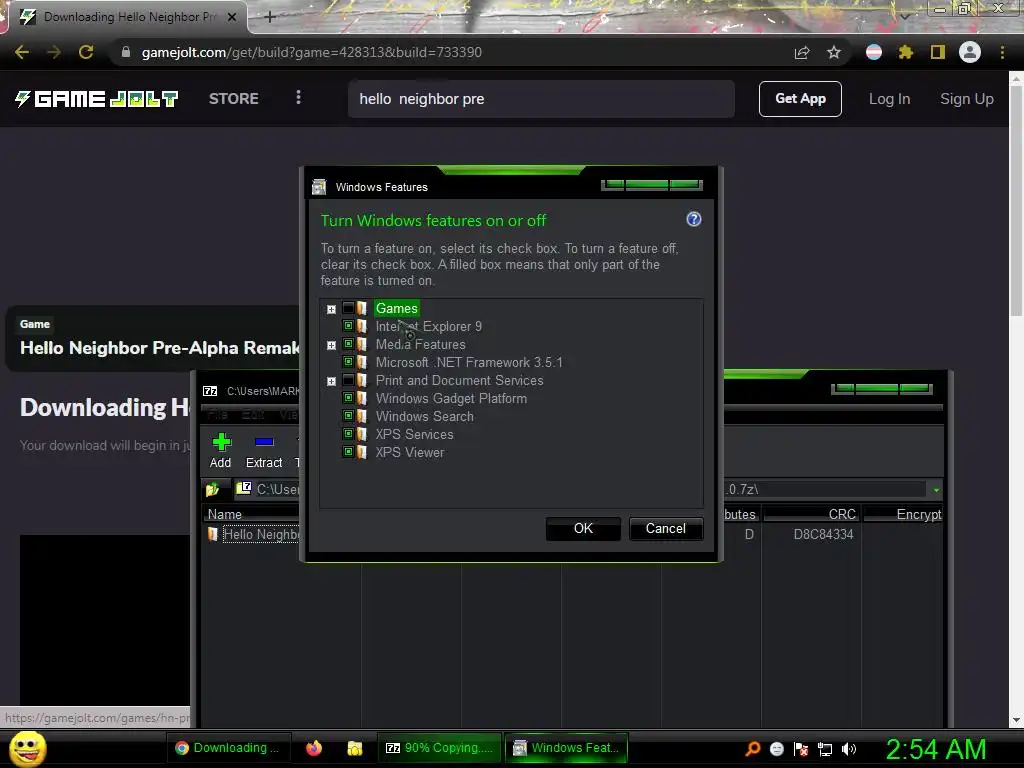The height and width of the screenshot is (768, 1024).
Task: Open a new Chrome tab
Action: pyautogui.click(x=270, y=17)
